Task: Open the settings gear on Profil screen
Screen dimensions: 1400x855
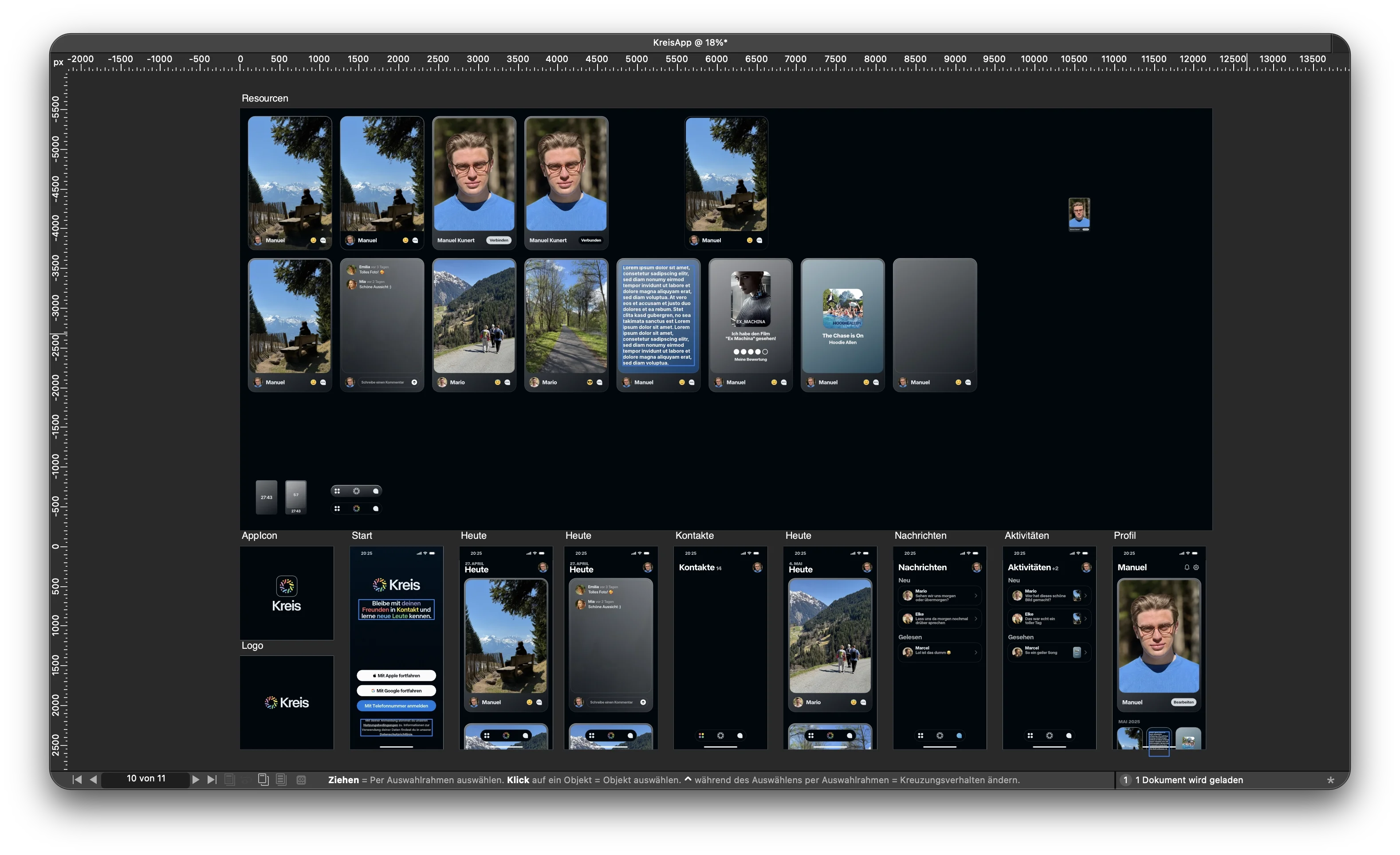Action: tap(1196, 568)
